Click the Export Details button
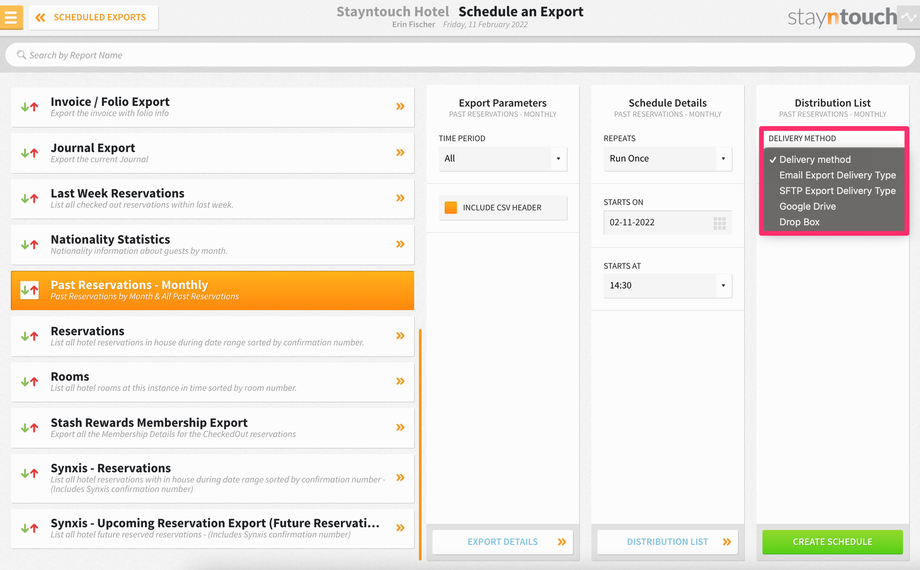Image resolution: width=920 pixels, height=570 pixels. tap(503, 542)
